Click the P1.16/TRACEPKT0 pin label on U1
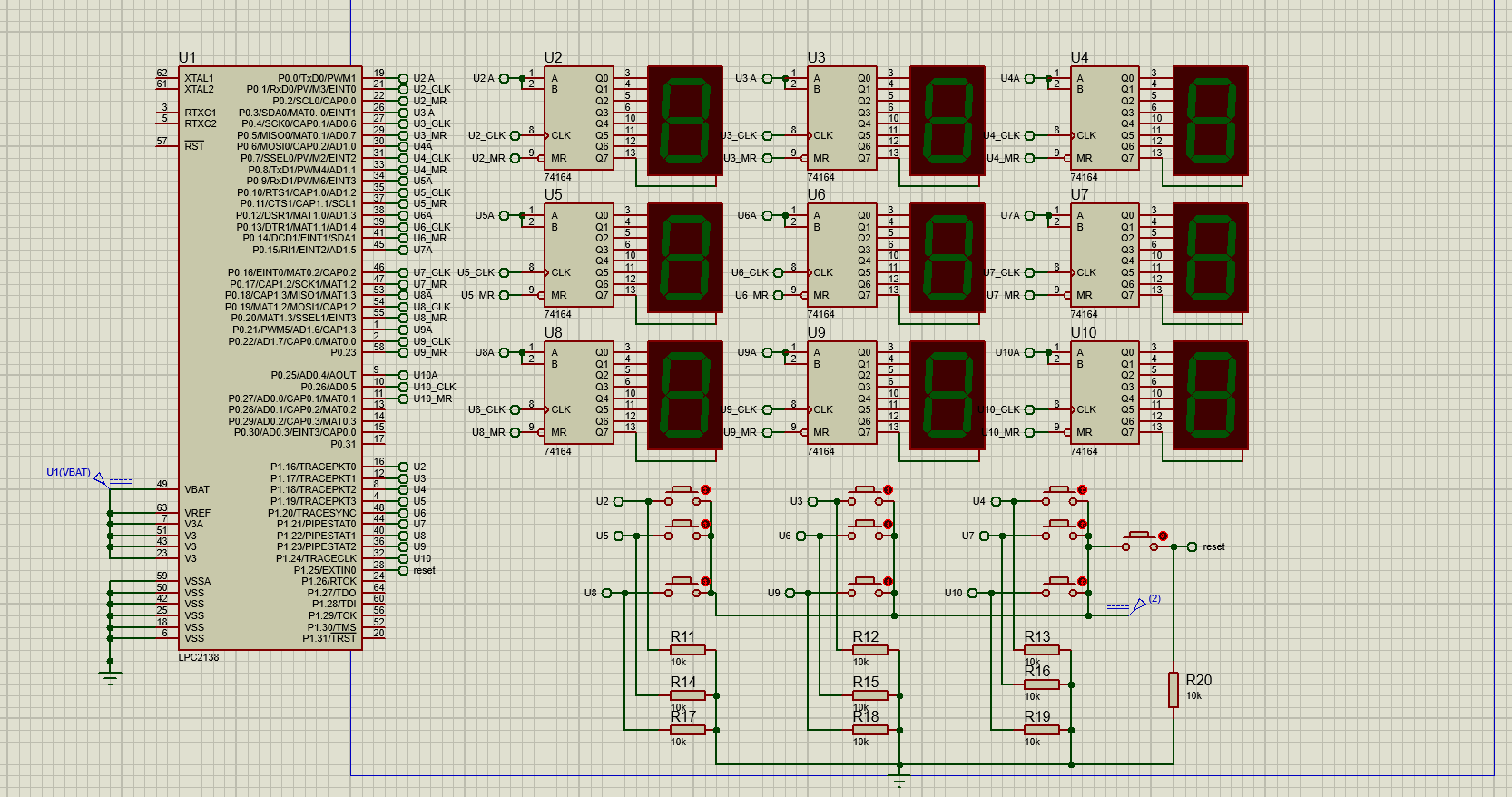The image size is (1512, 797). (x=313, y=467)
